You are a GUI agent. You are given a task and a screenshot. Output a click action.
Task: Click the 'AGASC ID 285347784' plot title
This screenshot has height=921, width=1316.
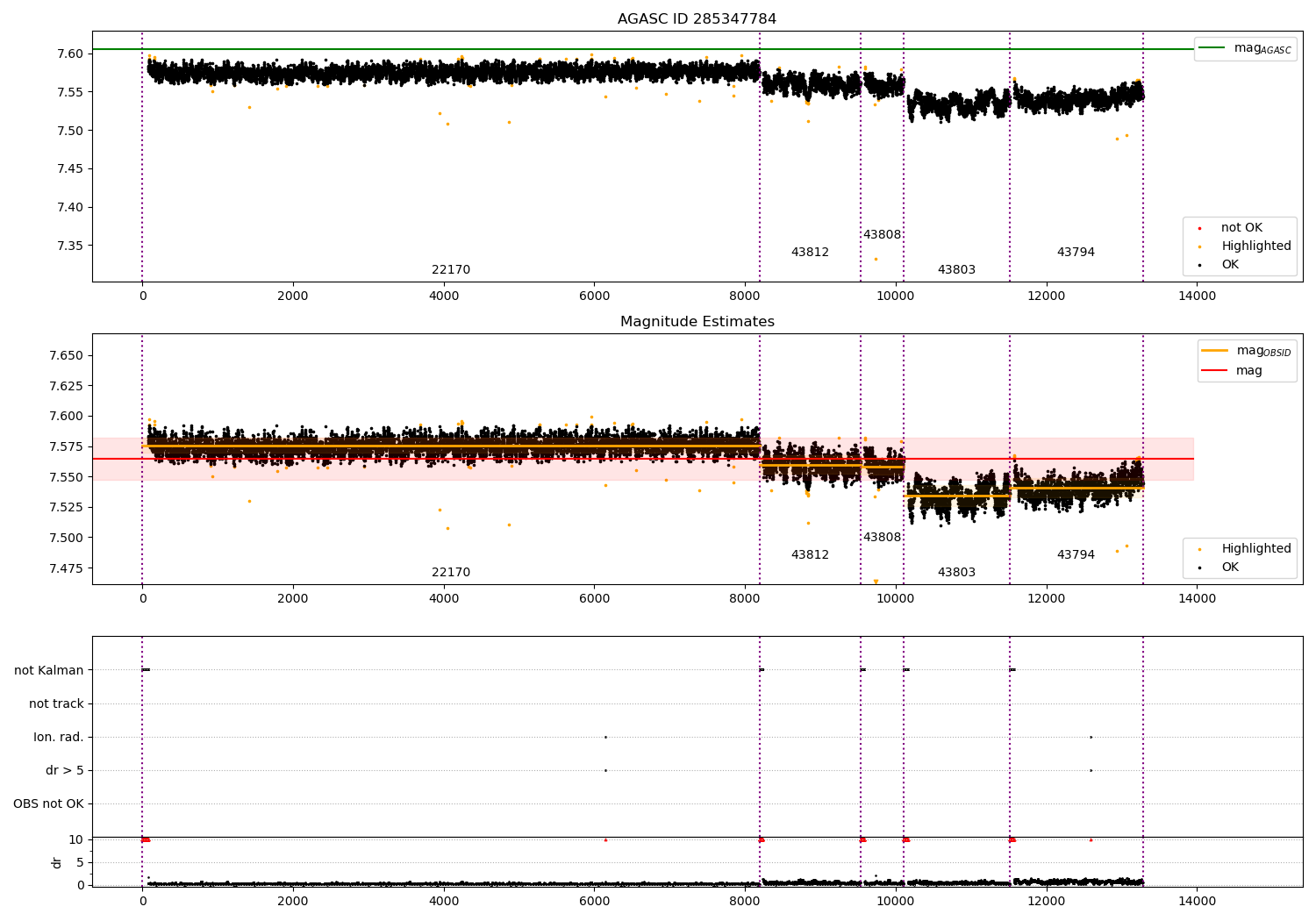[x=697, y=19]
